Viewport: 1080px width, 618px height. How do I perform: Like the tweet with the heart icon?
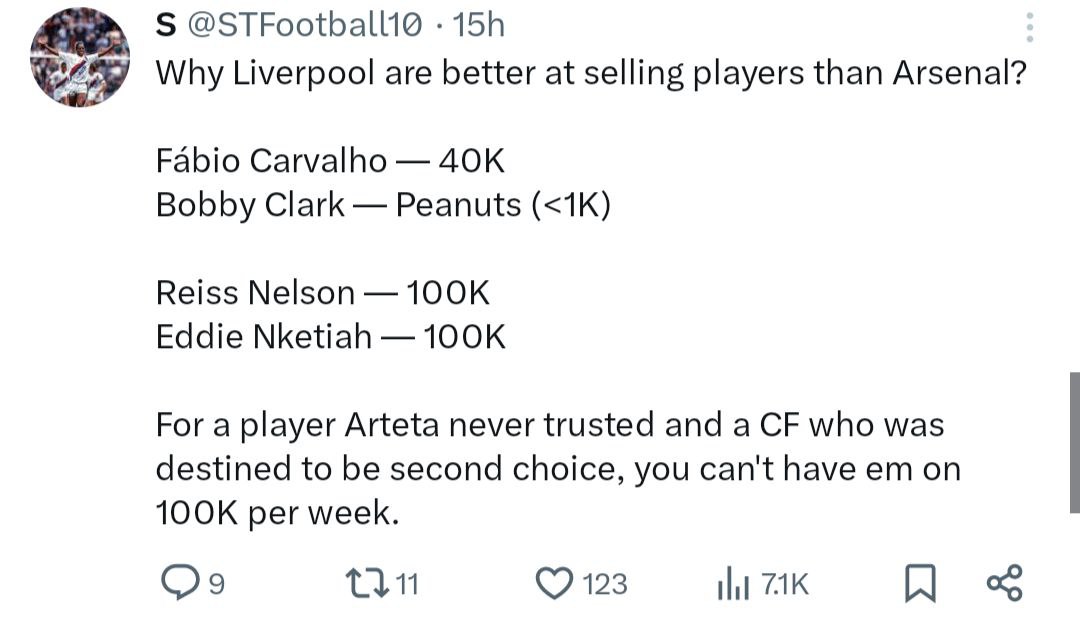point(553,583)
